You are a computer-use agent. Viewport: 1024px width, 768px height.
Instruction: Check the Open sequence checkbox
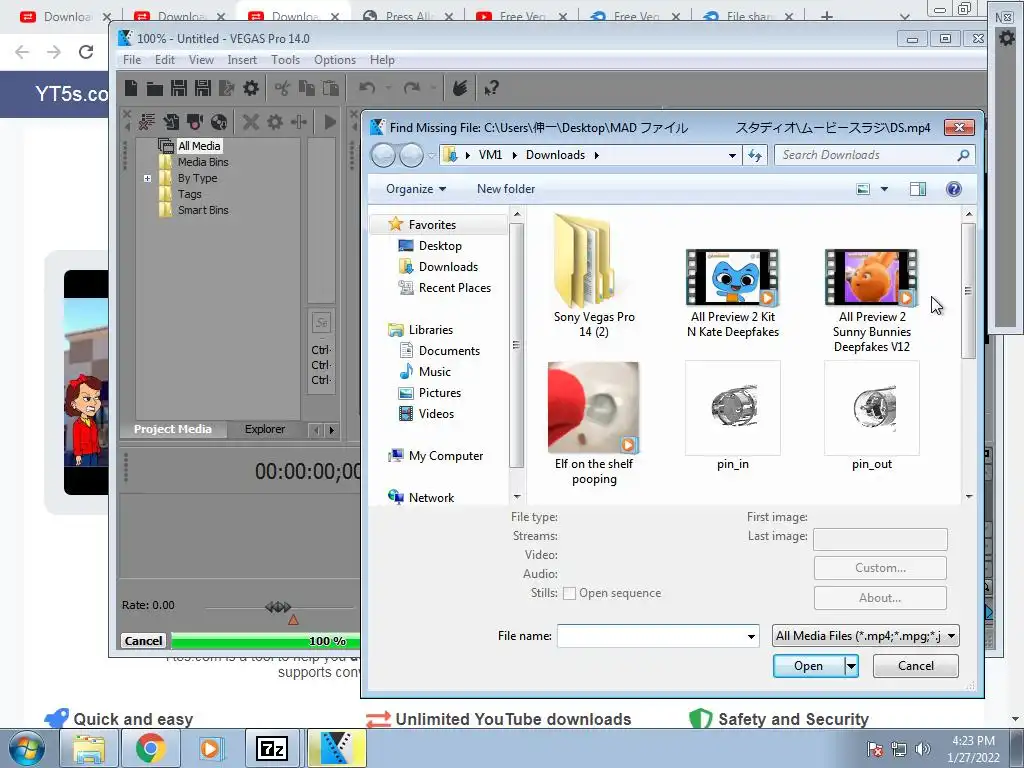tap(569, 593)
